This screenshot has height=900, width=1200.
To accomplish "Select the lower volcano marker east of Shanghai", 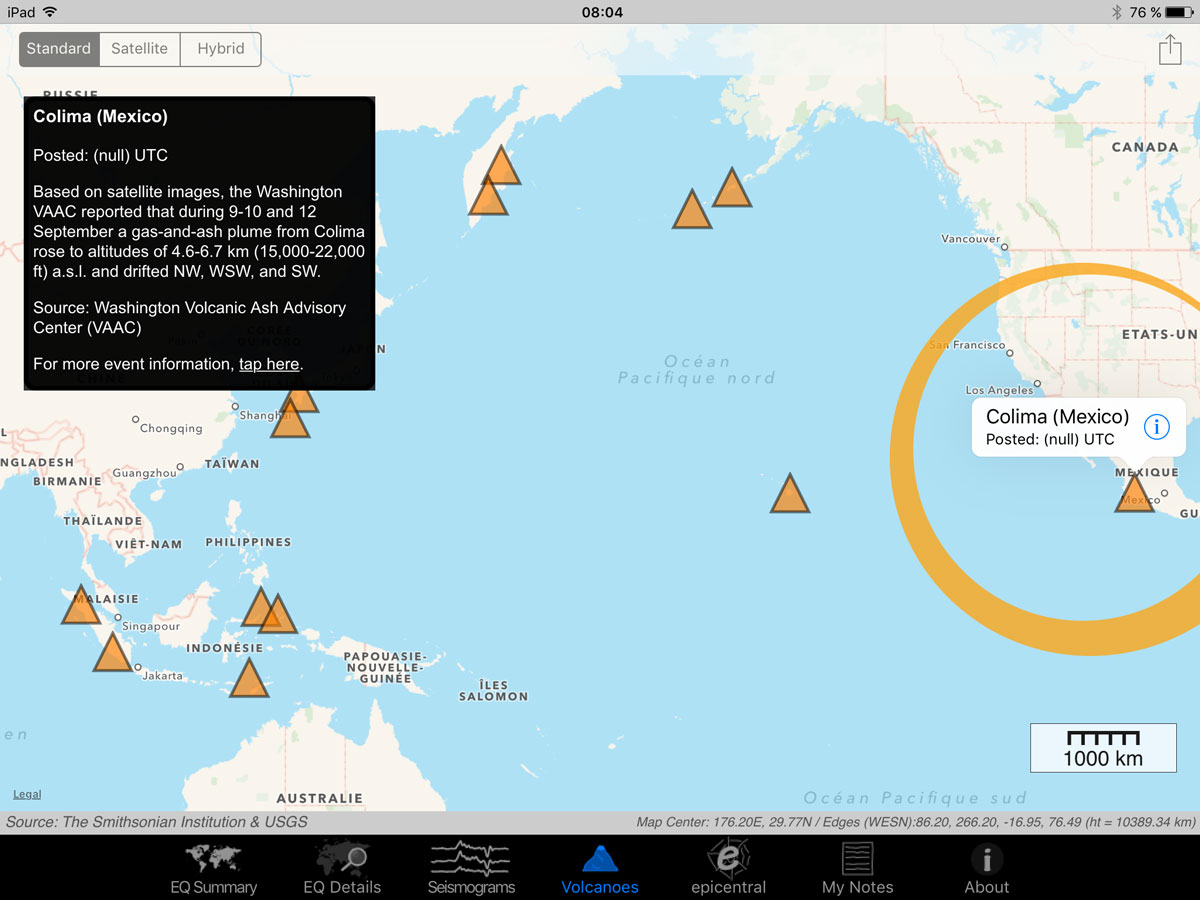I will point(290,419).
